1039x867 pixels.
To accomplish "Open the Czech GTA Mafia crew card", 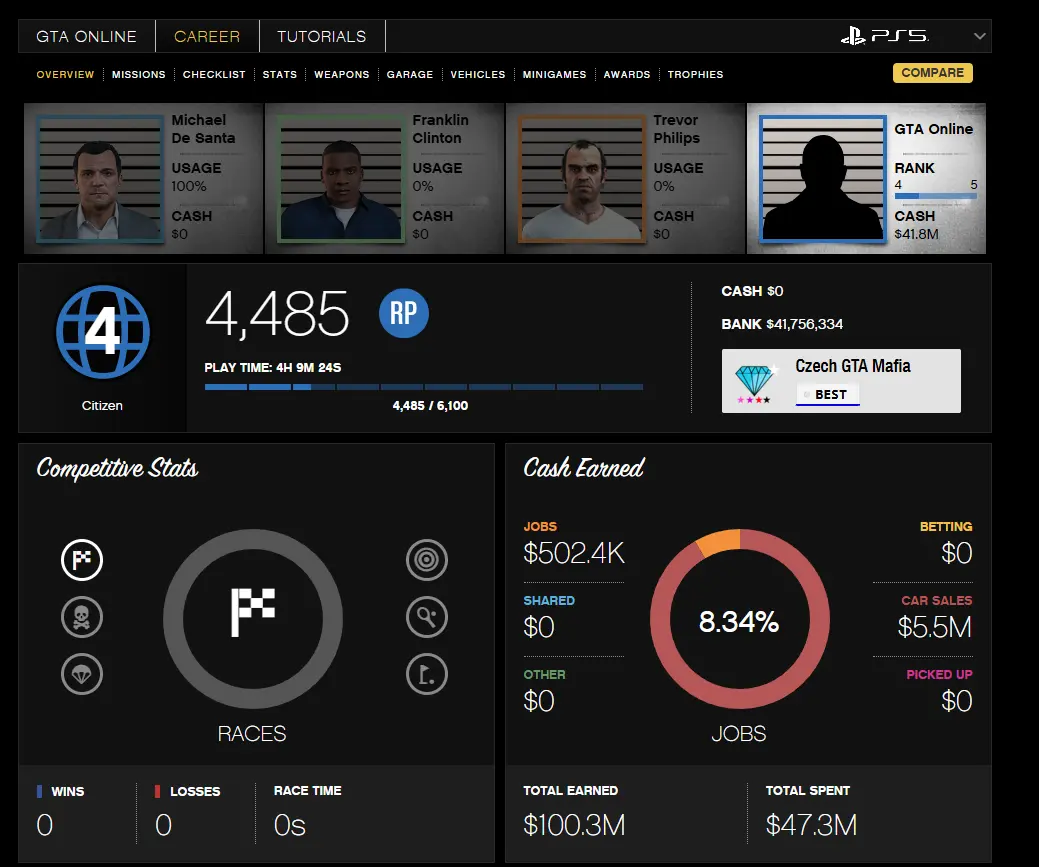I will (x=841, y=381).
